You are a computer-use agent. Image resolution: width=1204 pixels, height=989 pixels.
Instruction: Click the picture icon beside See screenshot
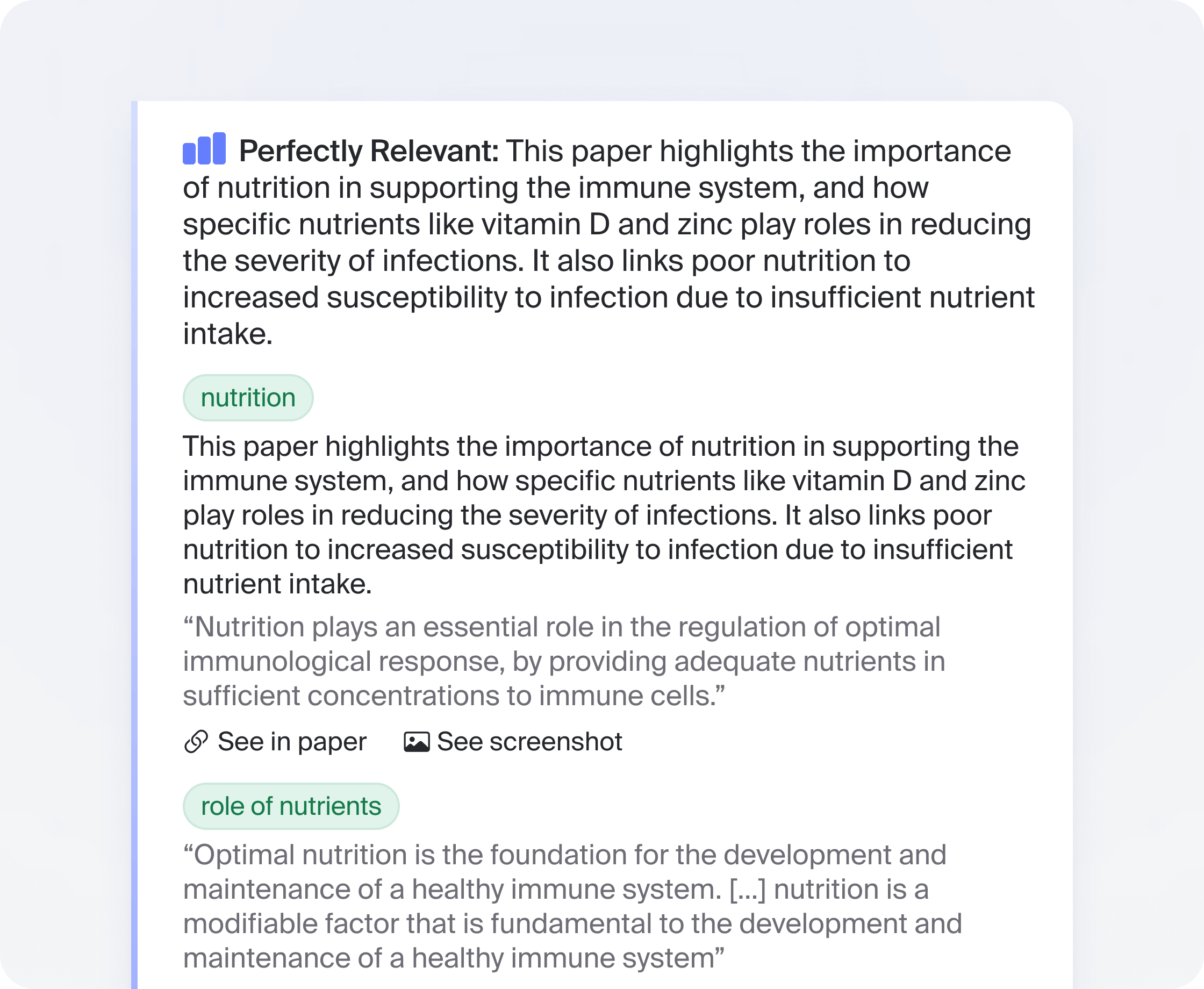click(x=417, y=742)
